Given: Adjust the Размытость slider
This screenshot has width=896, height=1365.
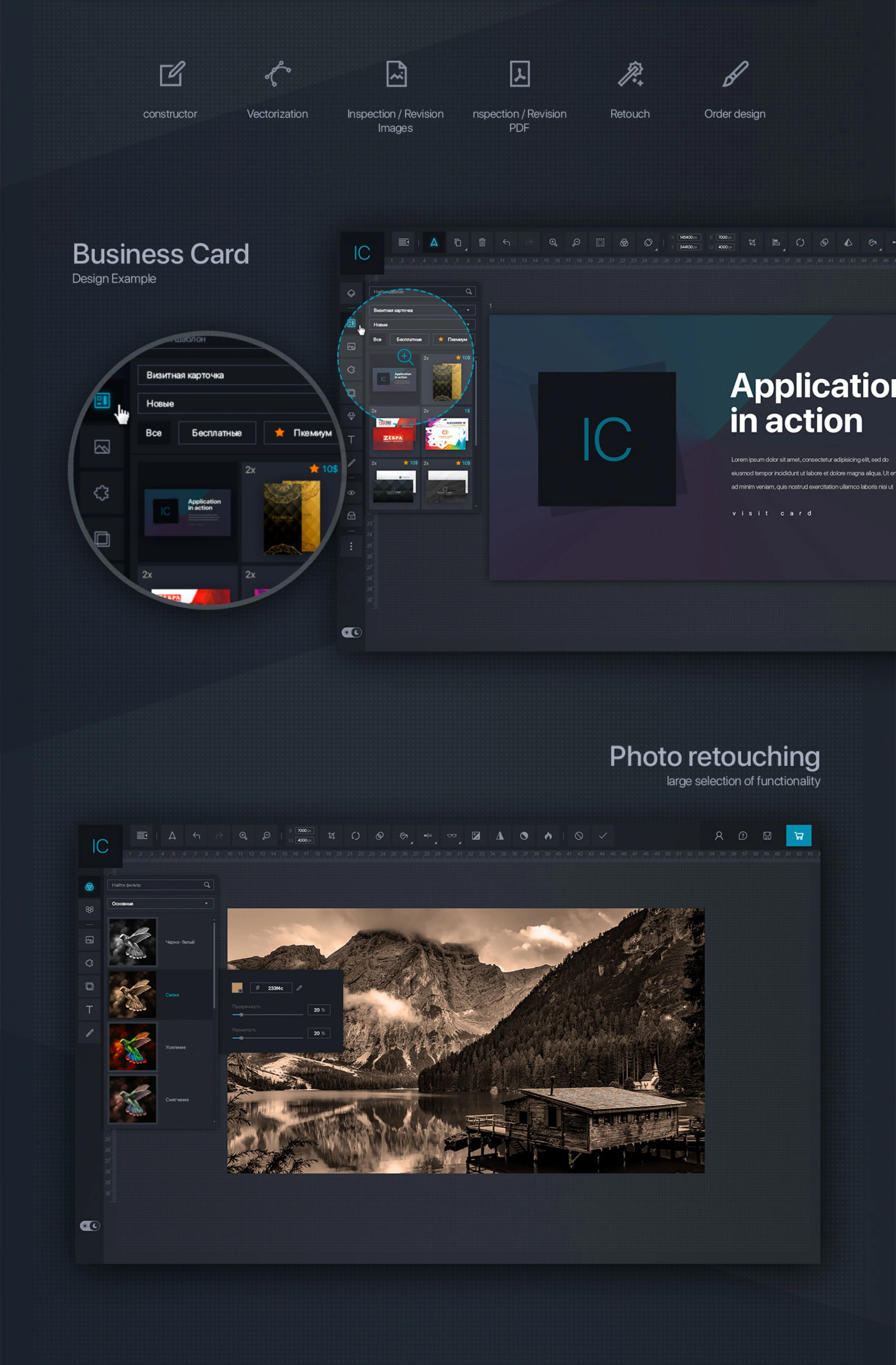Looking at the screenshot, I should [x=267, y=1037].
